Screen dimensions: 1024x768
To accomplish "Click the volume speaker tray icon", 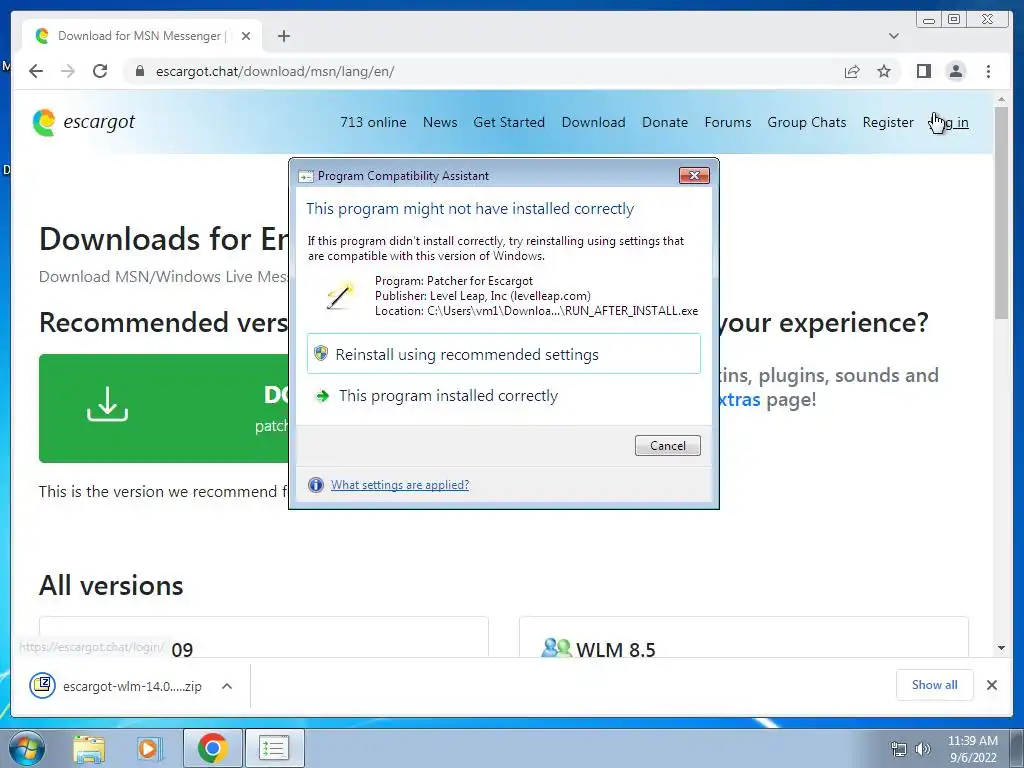I will (922, 749).
